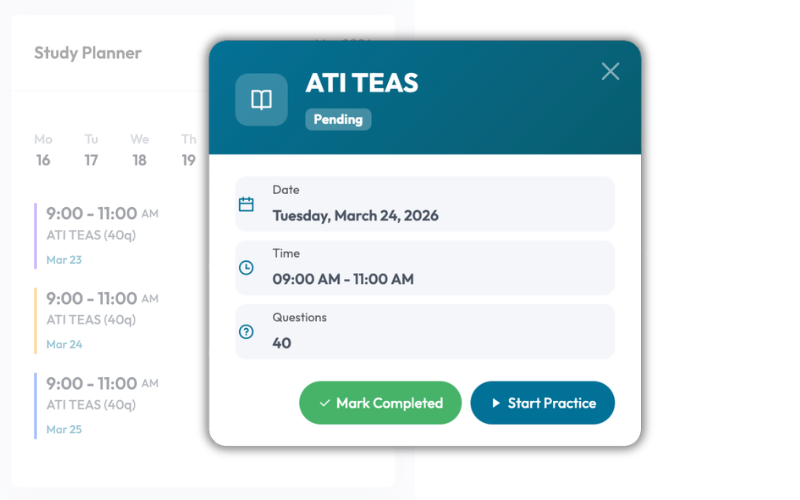Click the questions count 40
The height and width of the screenshot is (500, 800).
pyautogui.click(x=282, y=343)
